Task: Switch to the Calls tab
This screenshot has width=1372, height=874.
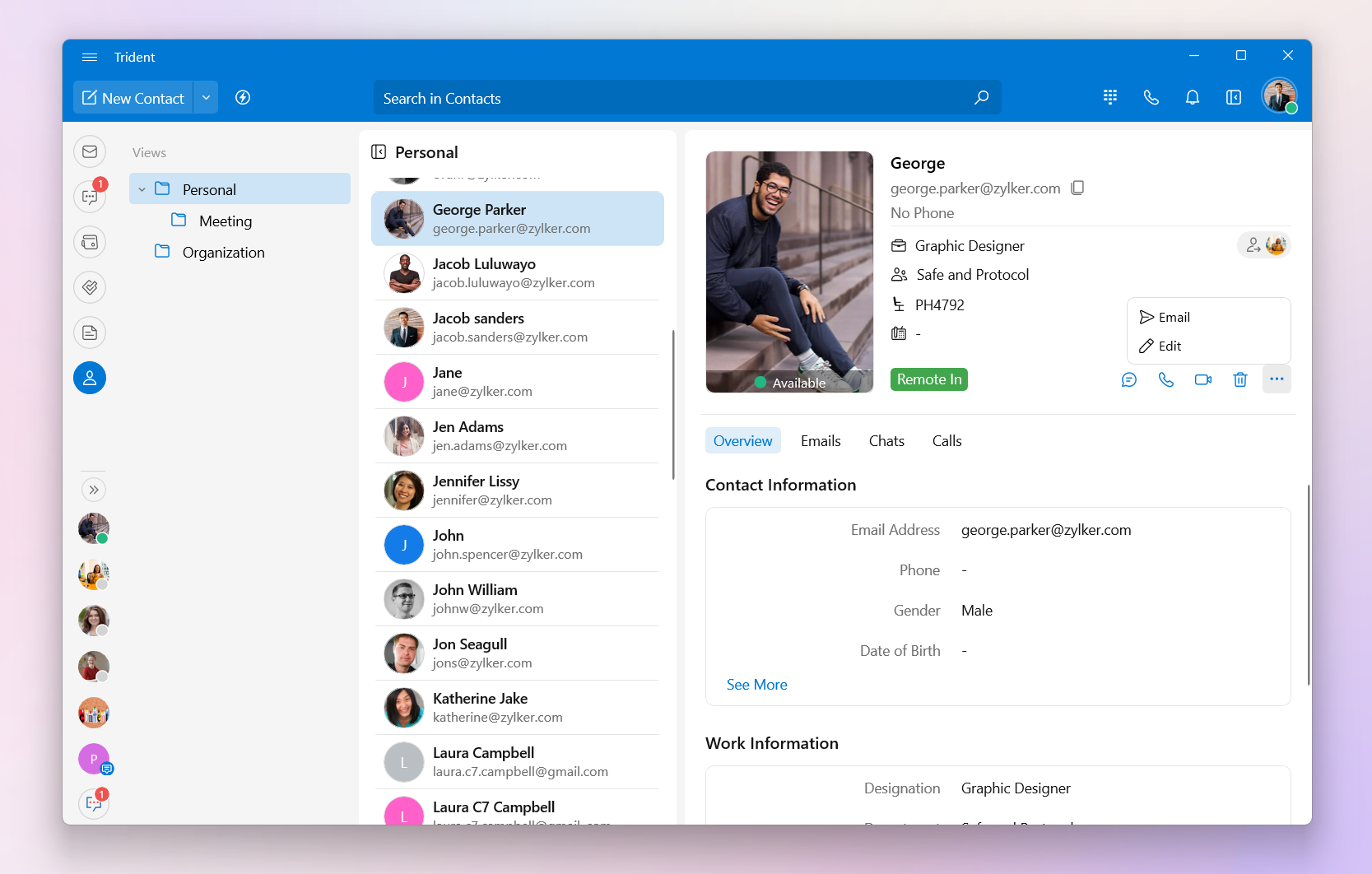Action: (947, 441)
